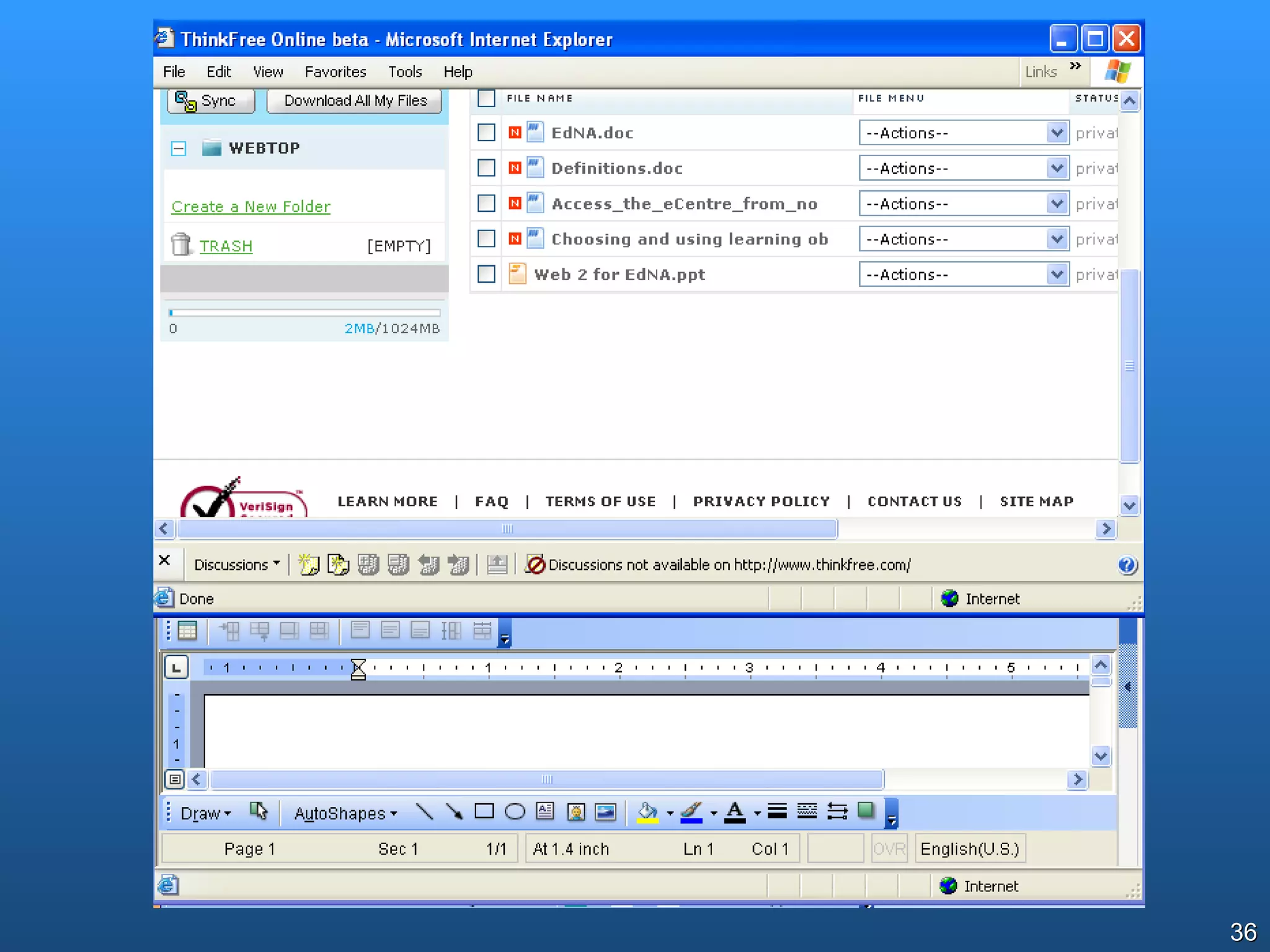Click the Create a New Folder link
Image resolution: width=1270 pixels, height=952 pixels.
(251, 206)
